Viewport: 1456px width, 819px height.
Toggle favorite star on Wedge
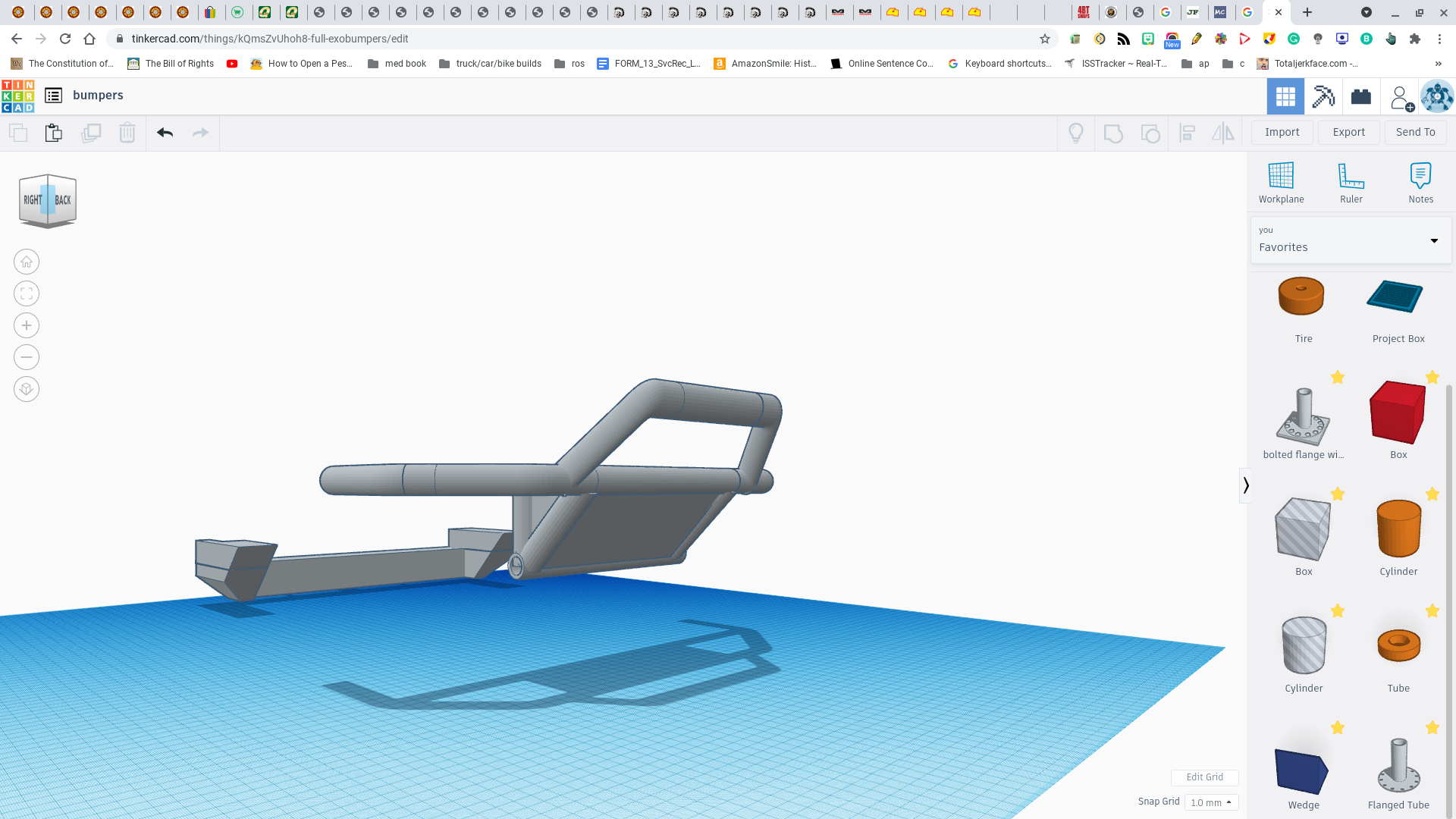1338,728
